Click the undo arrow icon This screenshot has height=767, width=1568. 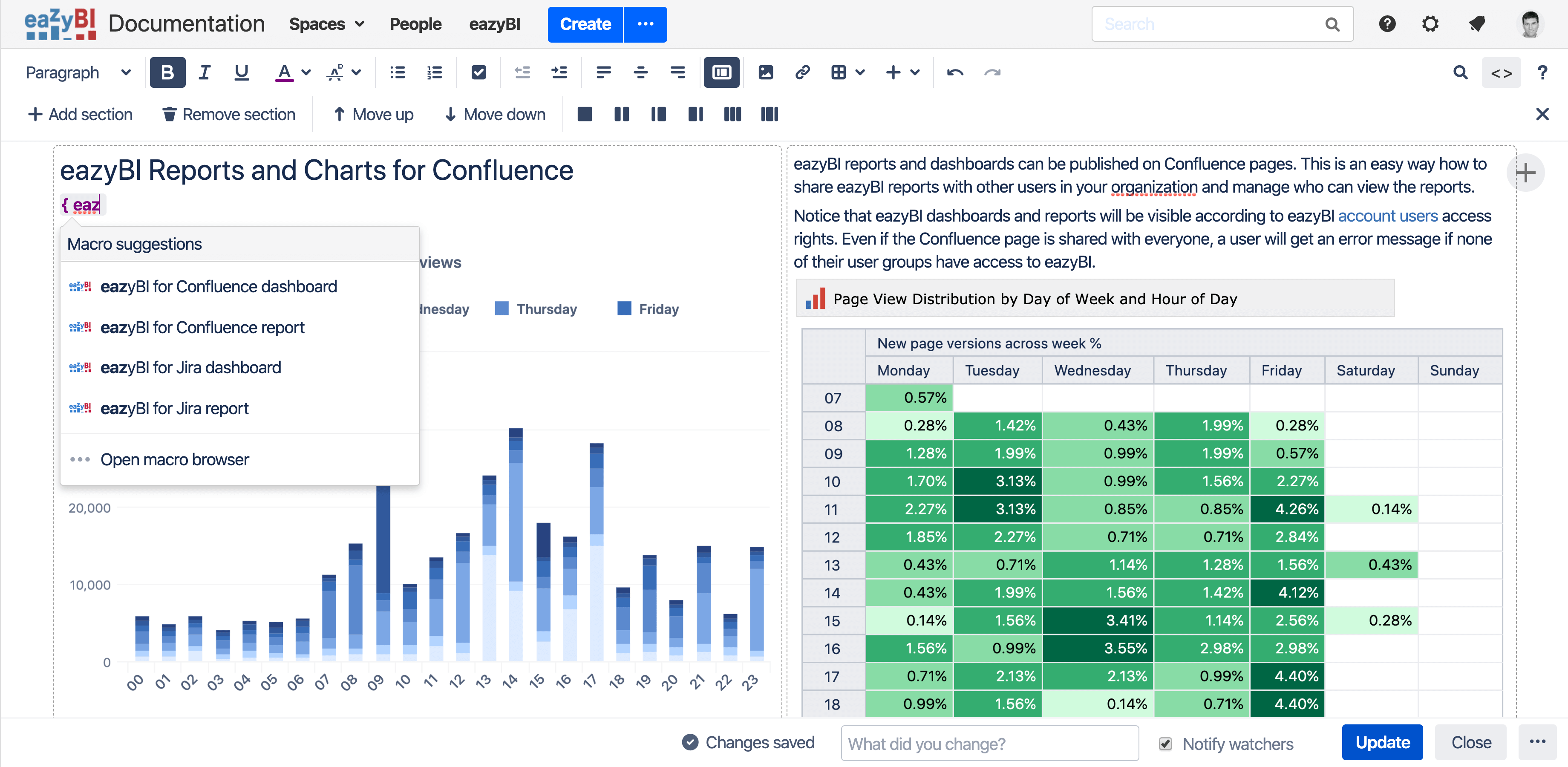(955, 72)
